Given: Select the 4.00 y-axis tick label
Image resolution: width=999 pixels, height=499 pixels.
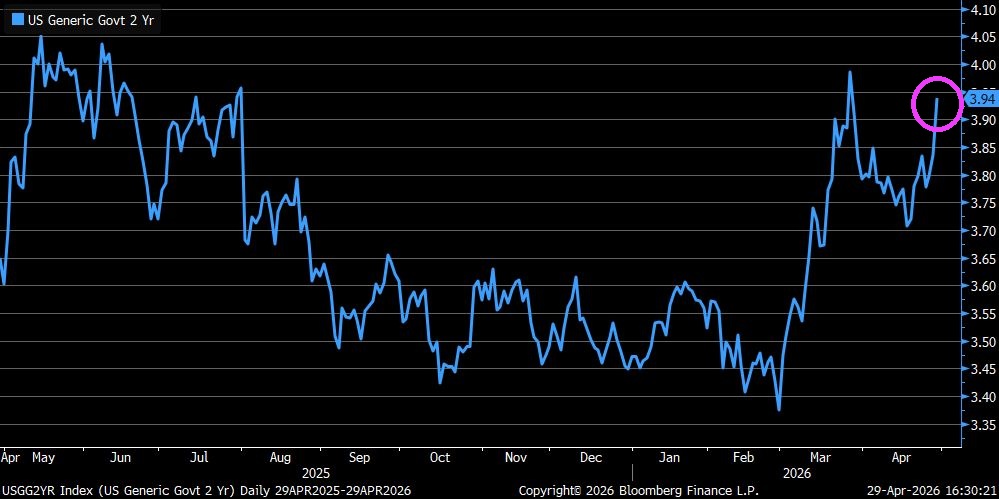Looking at the screenshot, I should tap(982, 65).
